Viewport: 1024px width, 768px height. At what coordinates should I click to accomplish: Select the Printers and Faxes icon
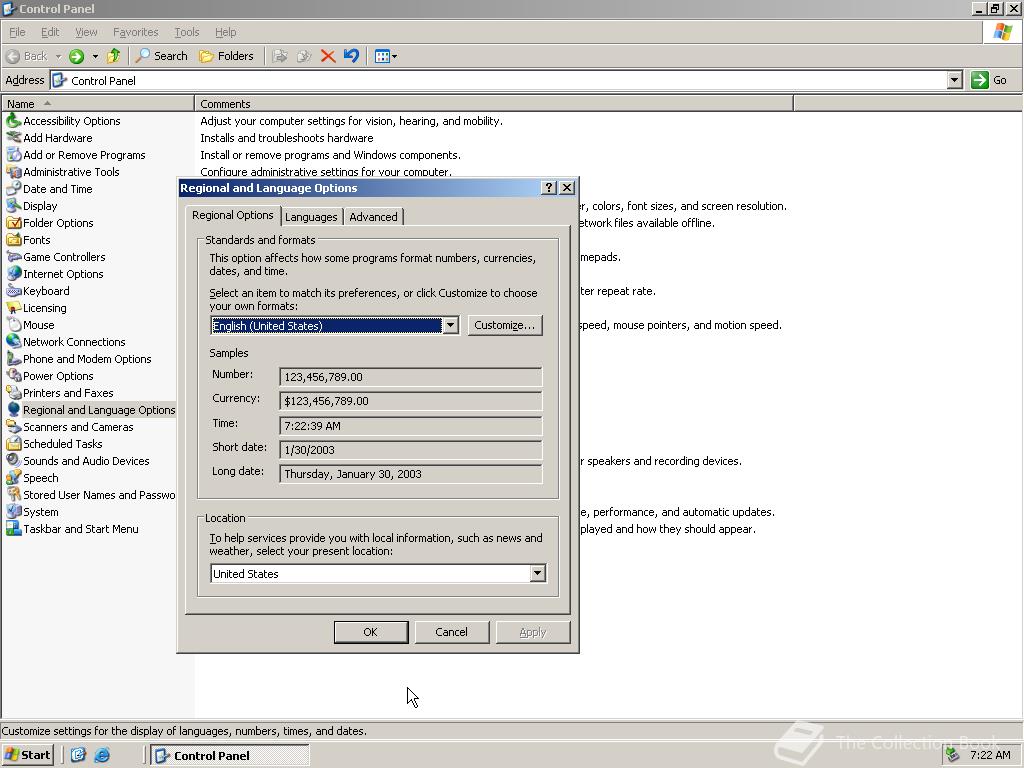pos(13,392)
